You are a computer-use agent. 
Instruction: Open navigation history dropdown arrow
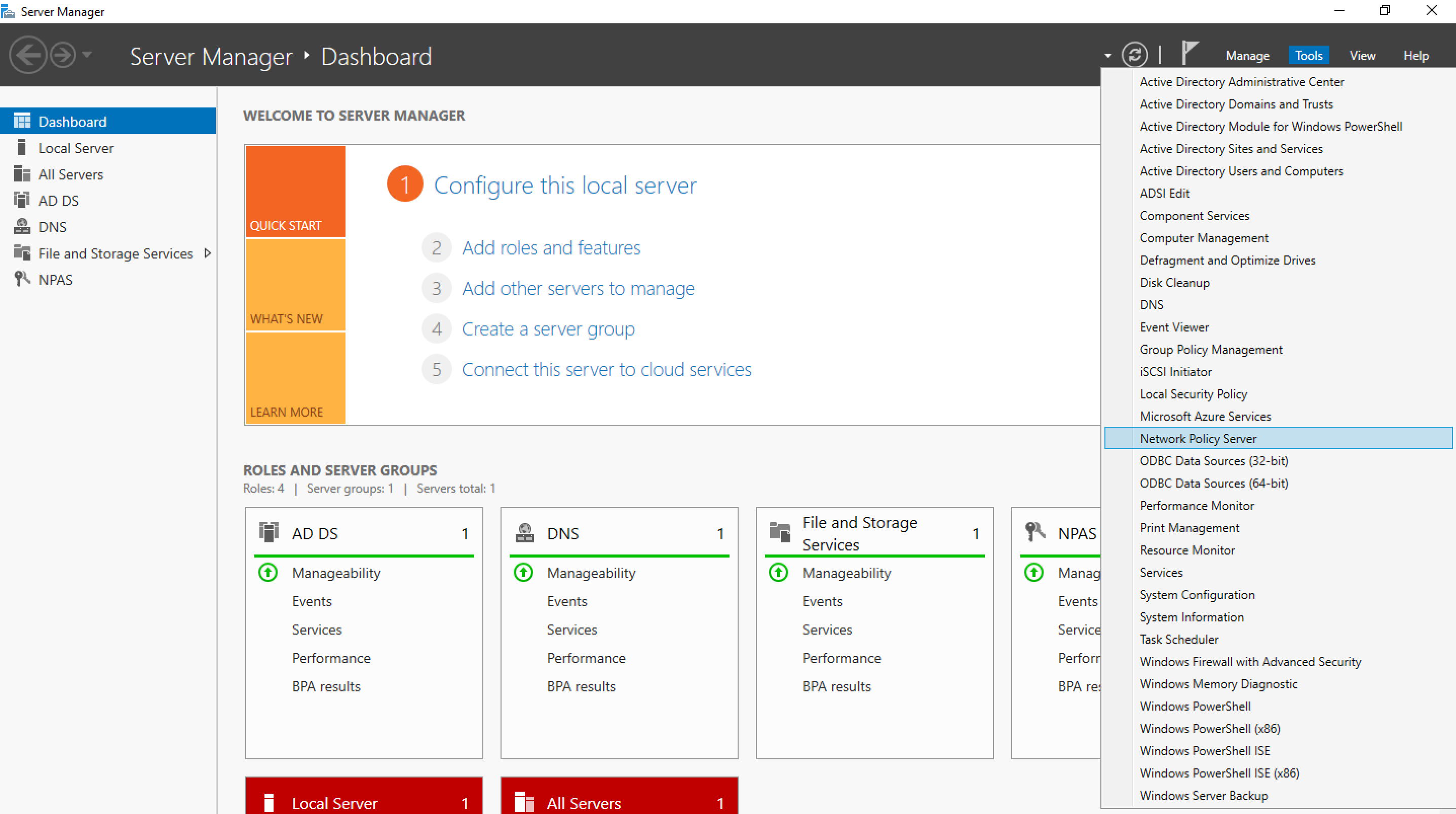pyautogui.click(x=87, y=55)
